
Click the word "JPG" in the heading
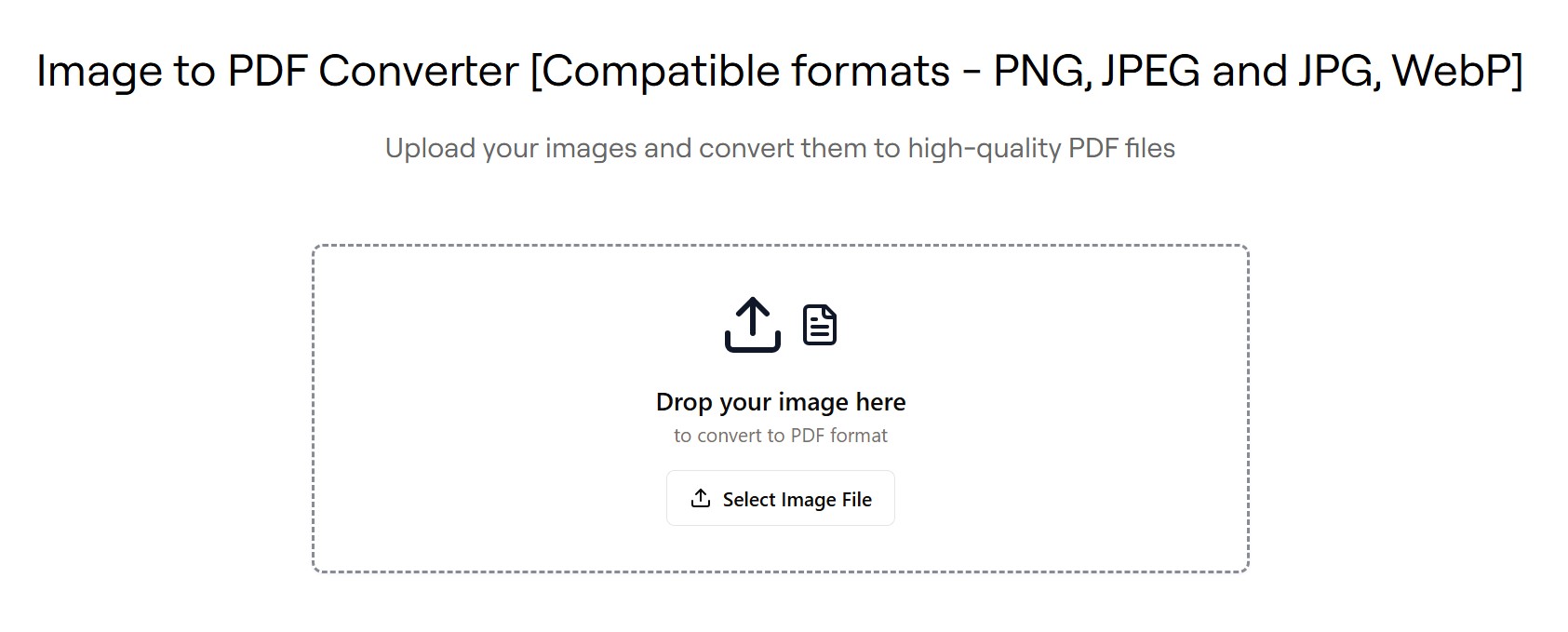pos(1333,72)
